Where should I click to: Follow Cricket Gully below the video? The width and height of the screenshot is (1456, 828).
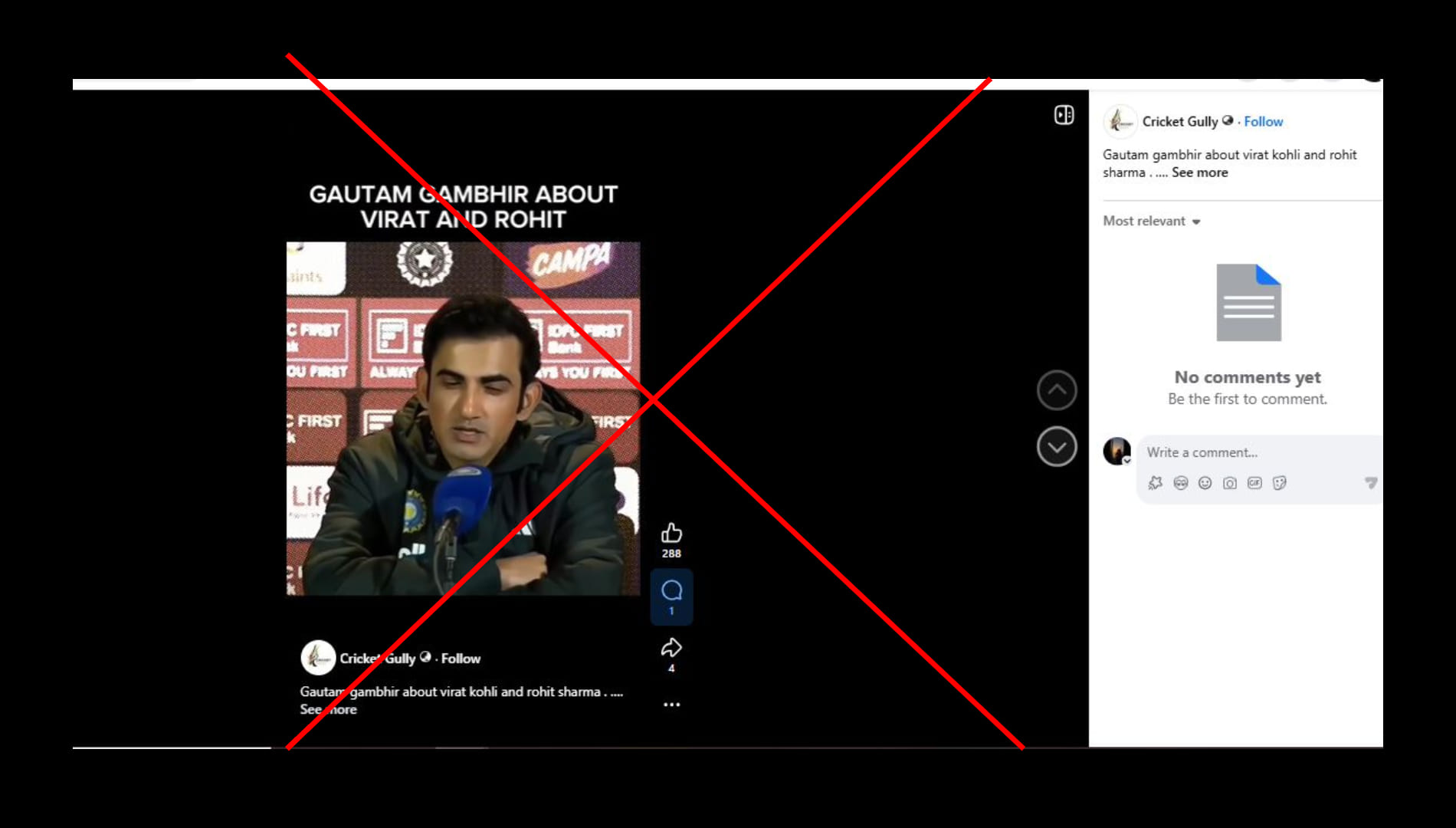pos(461,659)
